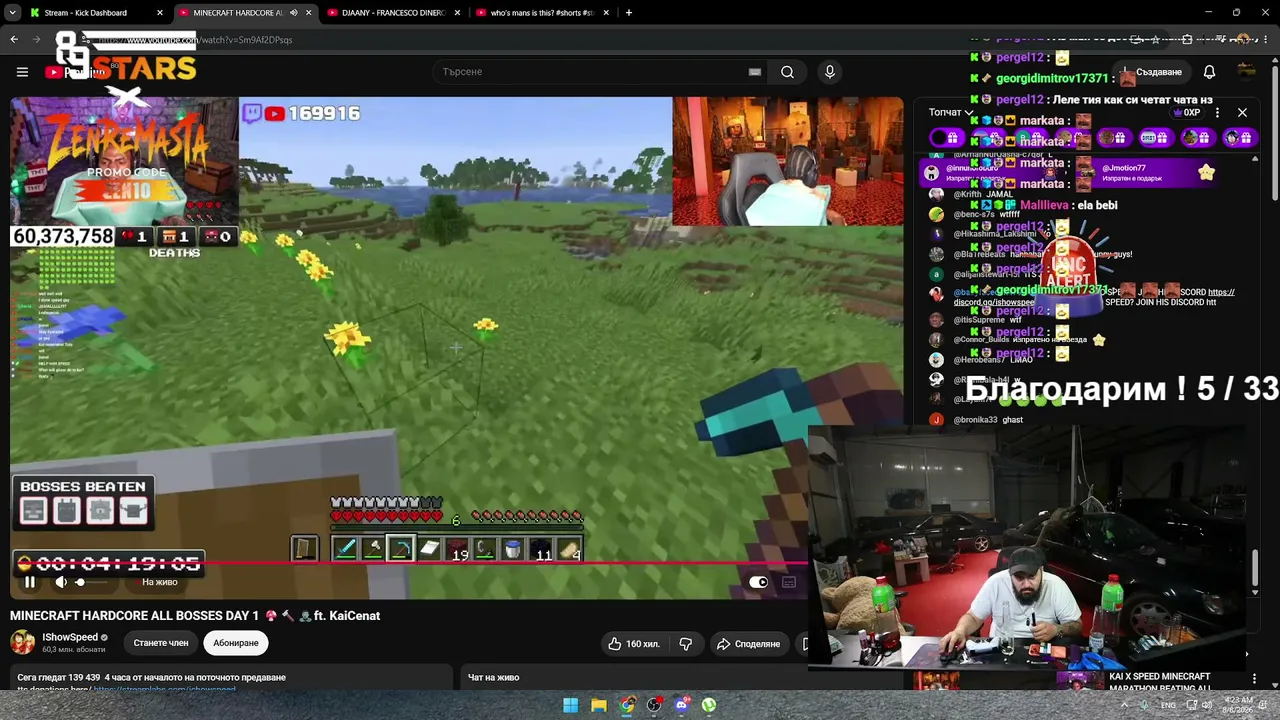
Task: Open a new browser tab
Action: pyautogui.click(x=629, y=13)
